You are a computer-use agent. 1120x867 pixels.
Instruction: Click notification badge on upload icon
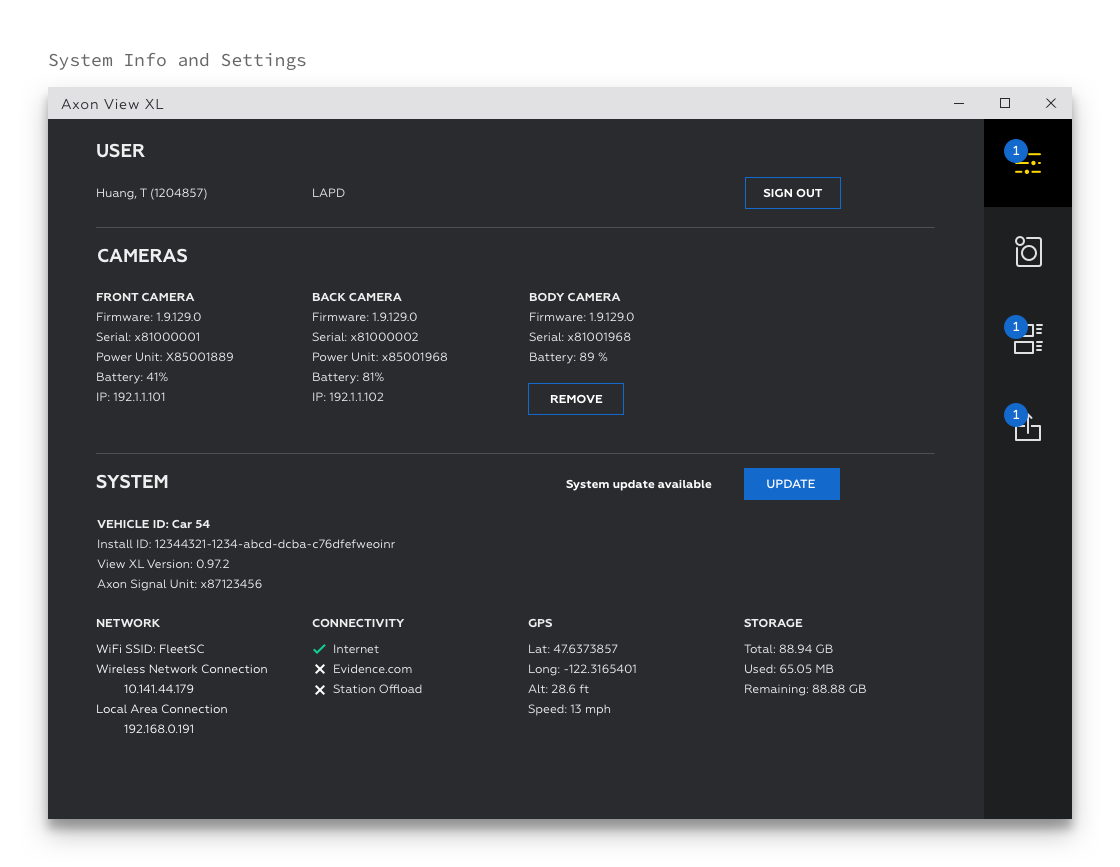(x=1016, y=415)
